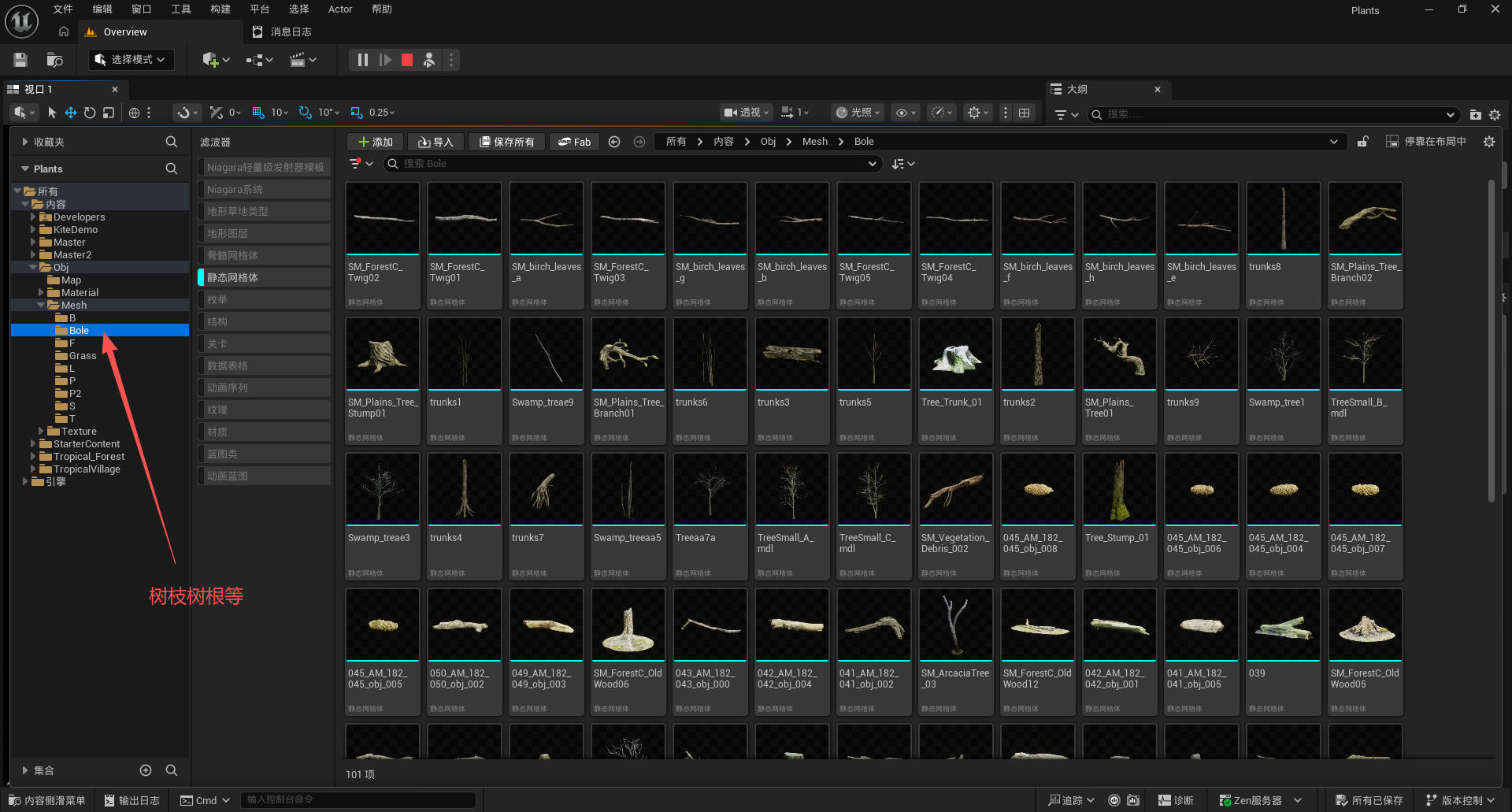The image size is (1512, 812).
Task: Select the Tree_Trunk_01 asset thumbnail
Action: click(x=956, y=354)
